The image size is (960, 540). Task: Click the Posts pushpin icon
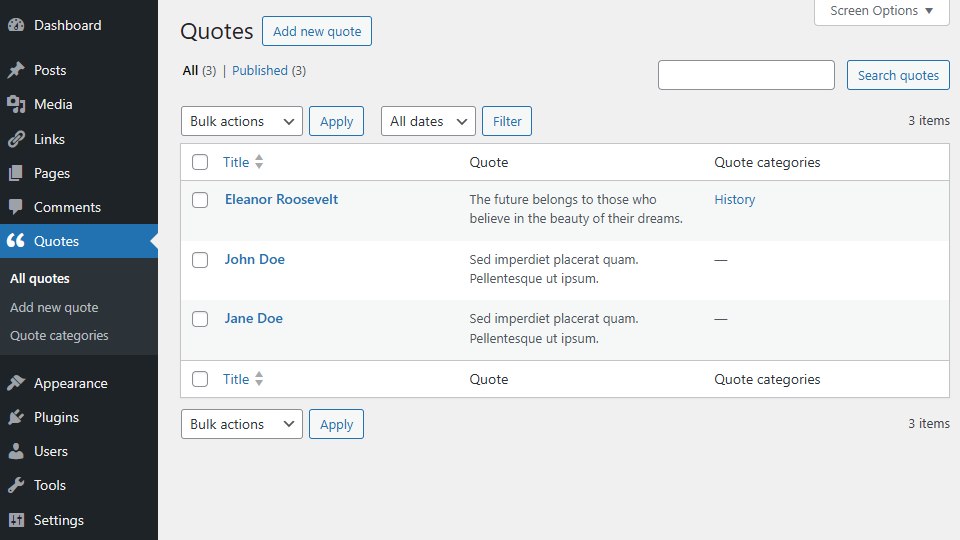pos(16,70)
